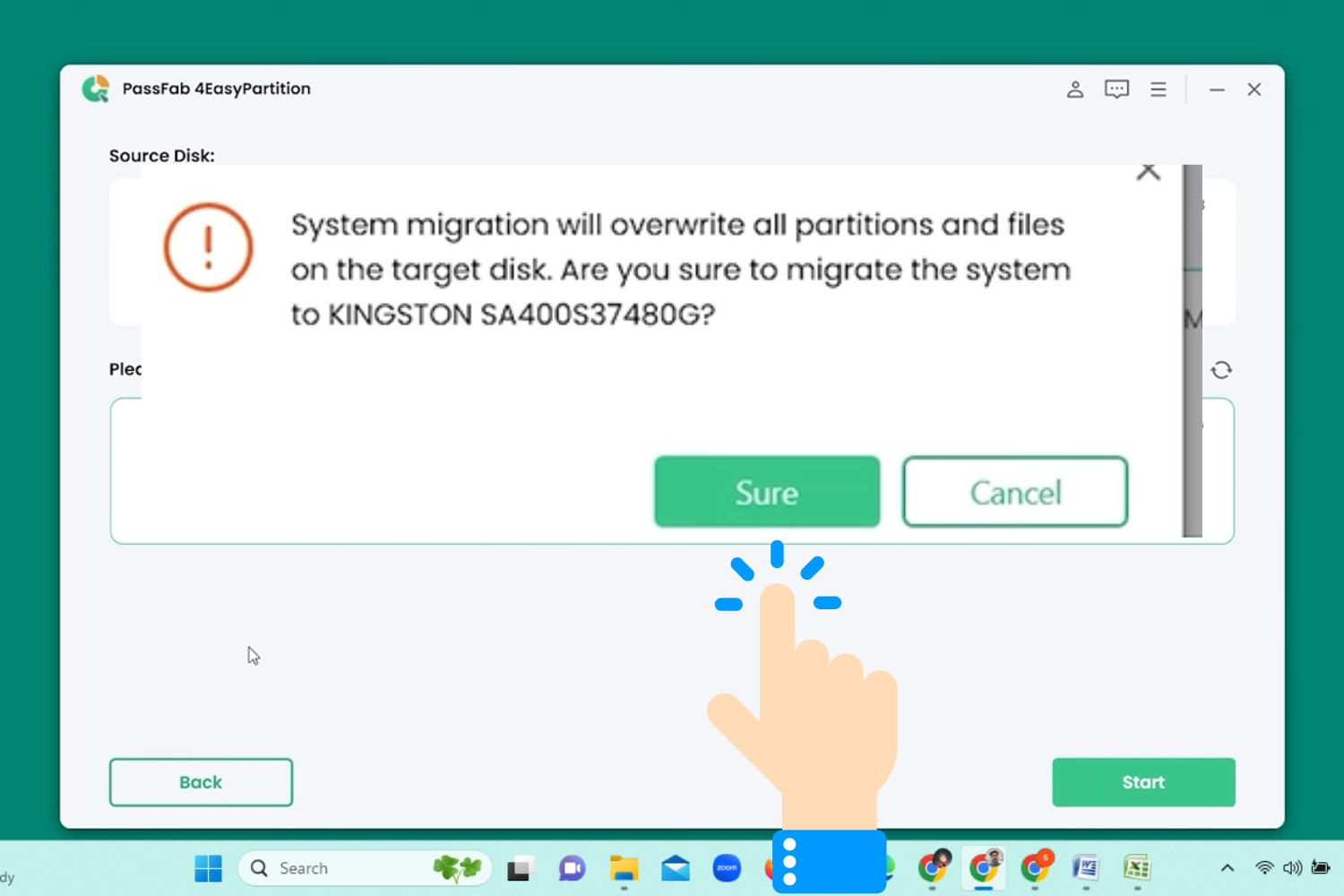Open Zoom from the taskbar
The image size is (1344, 896).
[x=727, y=868]
